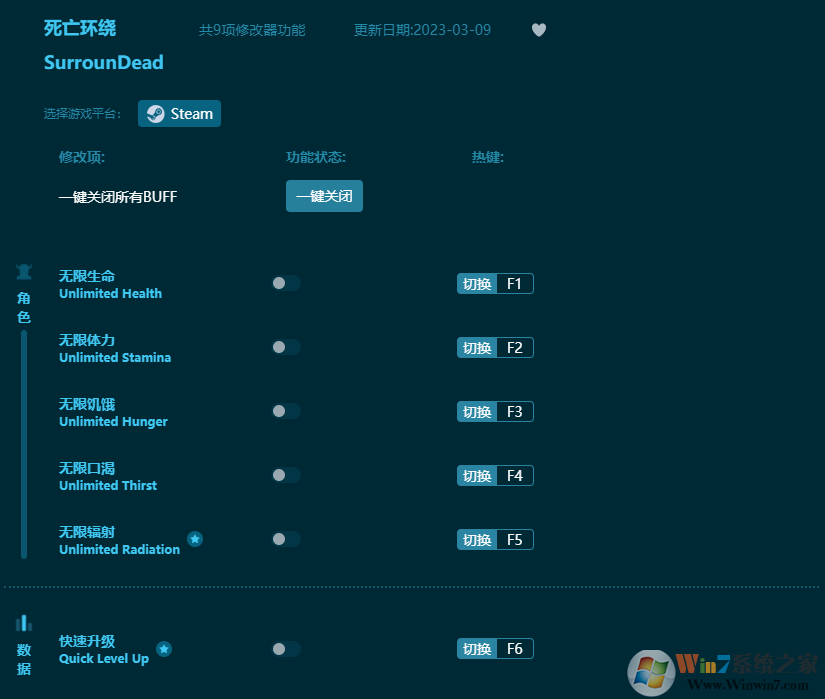
Task: Enable the Quick Level Up toggle
Action: point(285,648)
